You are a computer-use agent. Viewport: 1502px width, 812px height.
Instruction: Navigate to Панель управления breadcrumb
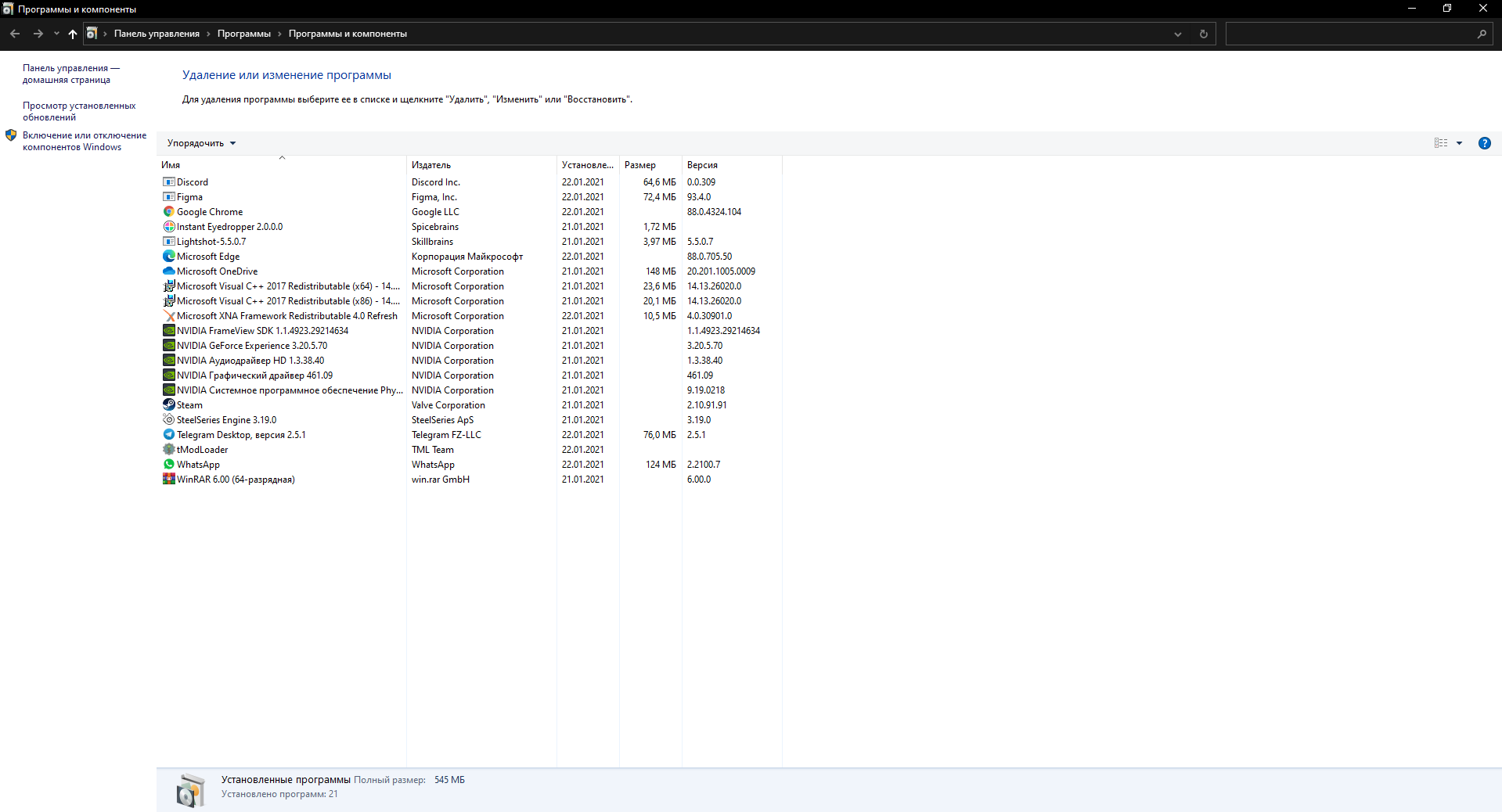click(x=157, y=34)
